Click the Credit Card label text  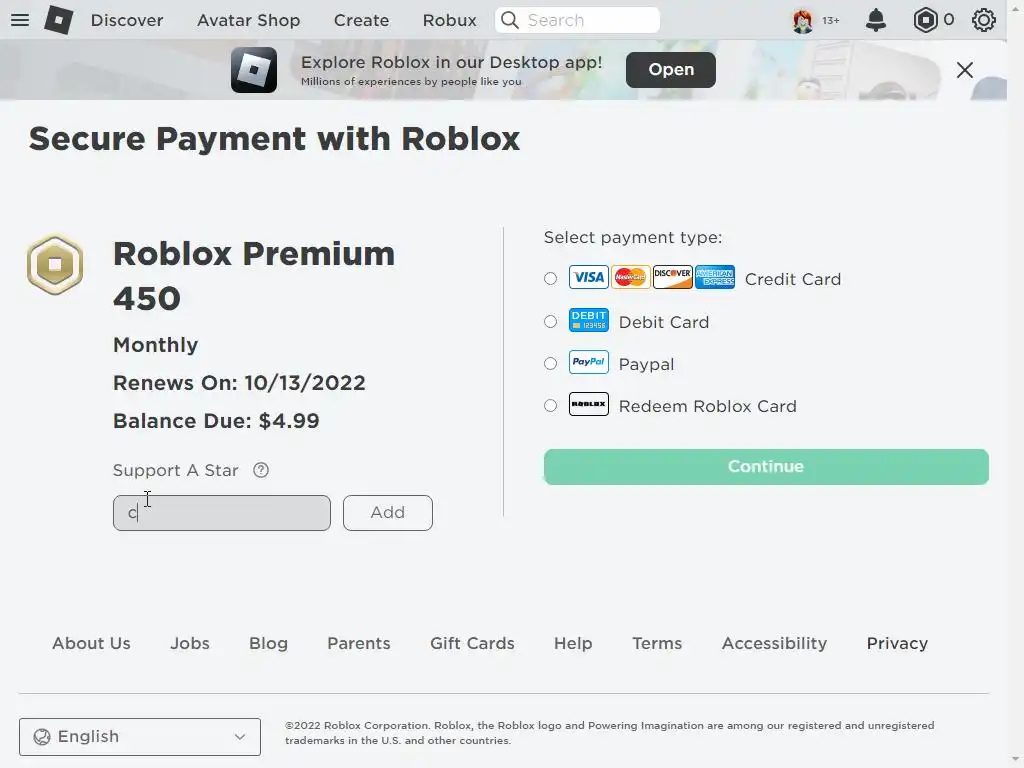tap(793, 280)
